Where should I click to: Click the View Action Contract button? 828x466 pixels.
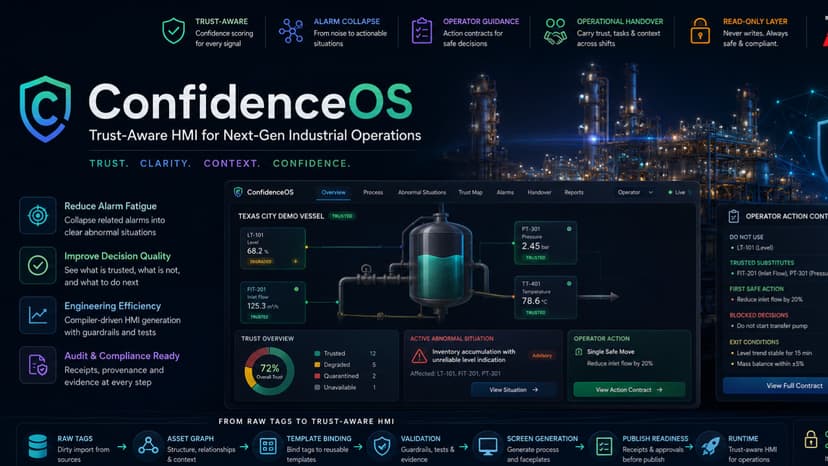click(629, 390)
